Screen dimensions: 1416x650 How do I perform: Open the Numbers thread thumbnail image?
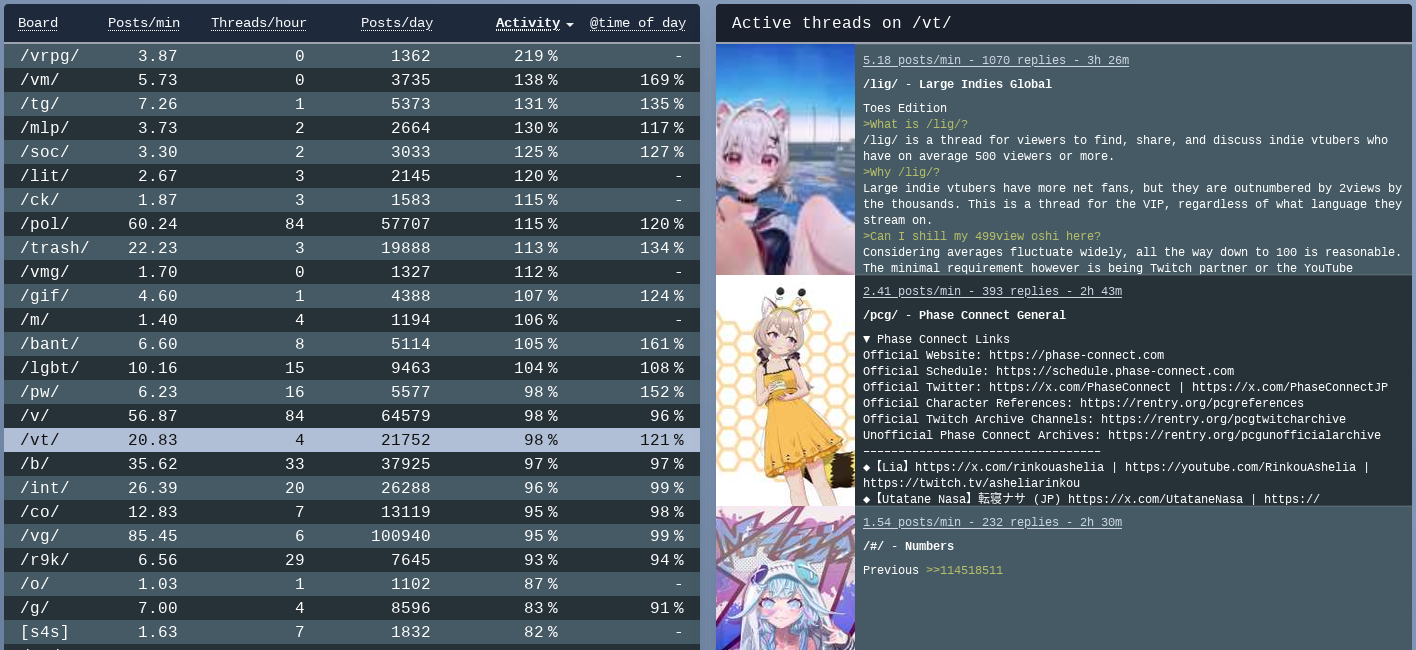tap(786, 578)
